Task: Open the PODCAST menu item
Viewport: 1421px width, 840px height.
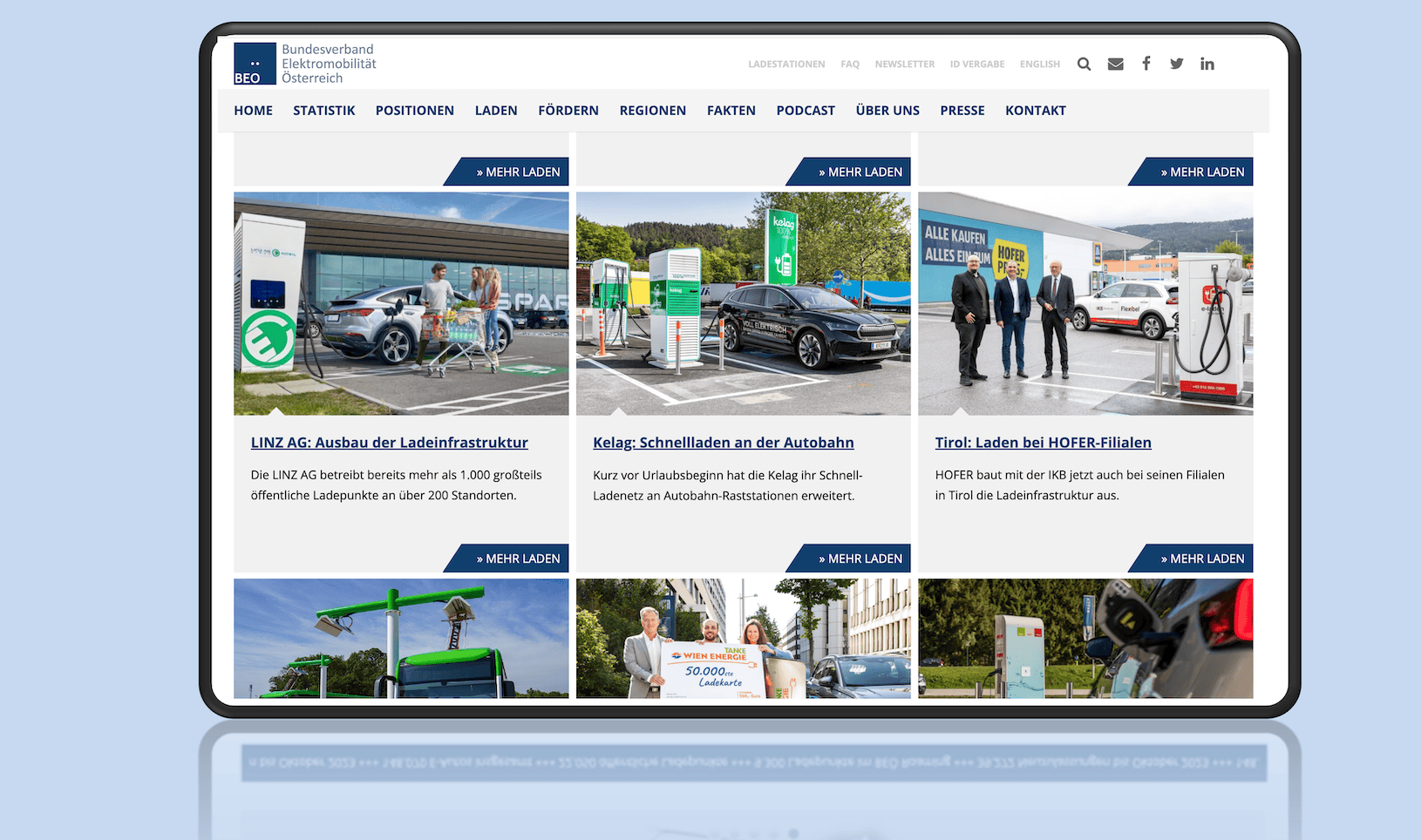Action: click(806, 111)
